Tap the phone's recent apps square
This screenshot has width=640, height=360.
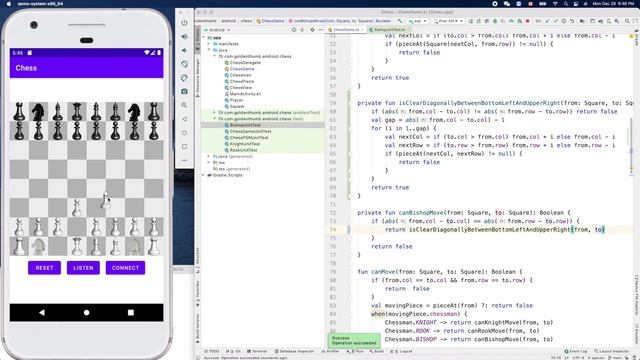(x=131, y=313)
